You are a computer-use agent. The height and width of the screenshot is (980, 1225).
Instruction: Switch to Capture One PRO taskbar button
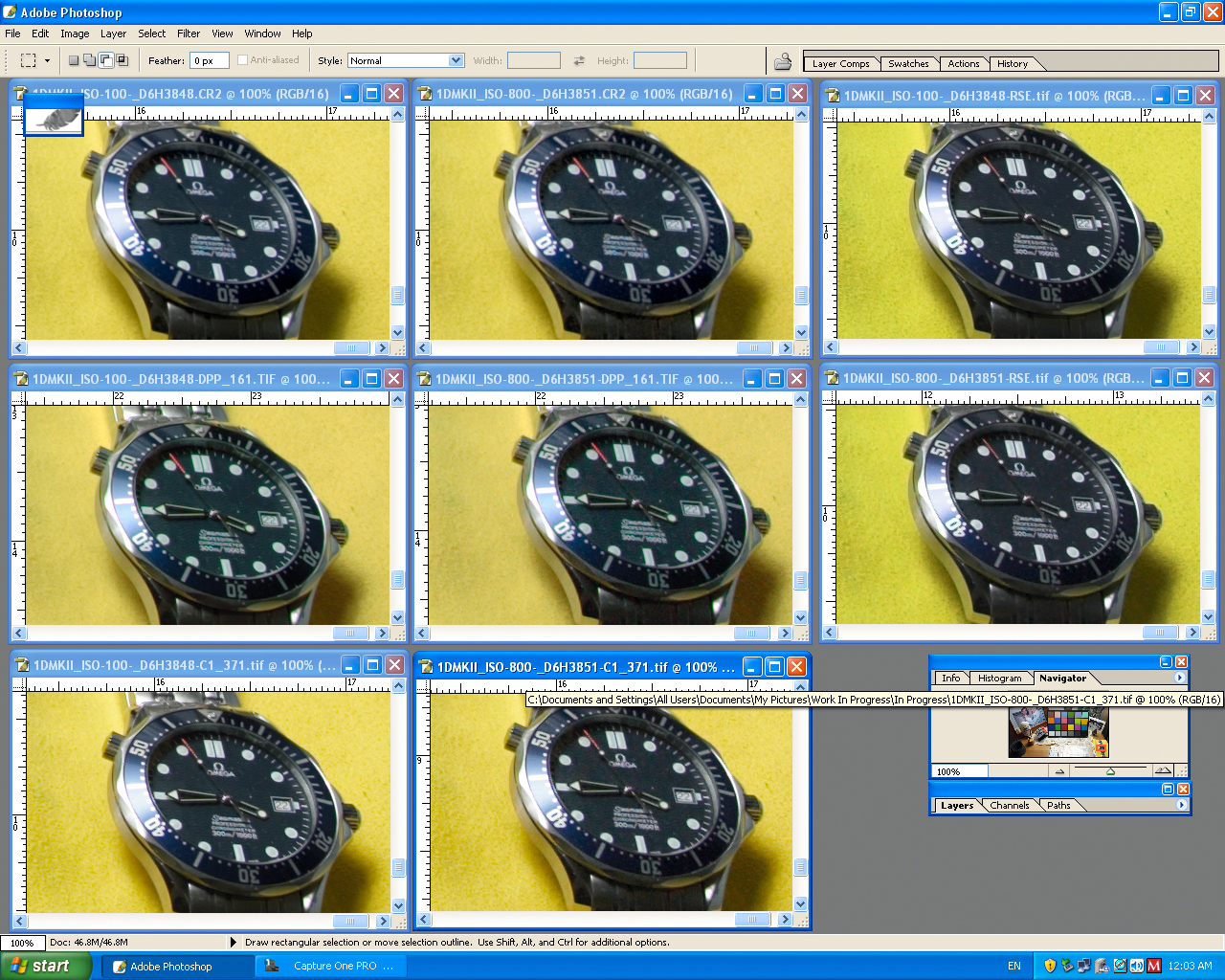tap(331, 967)
